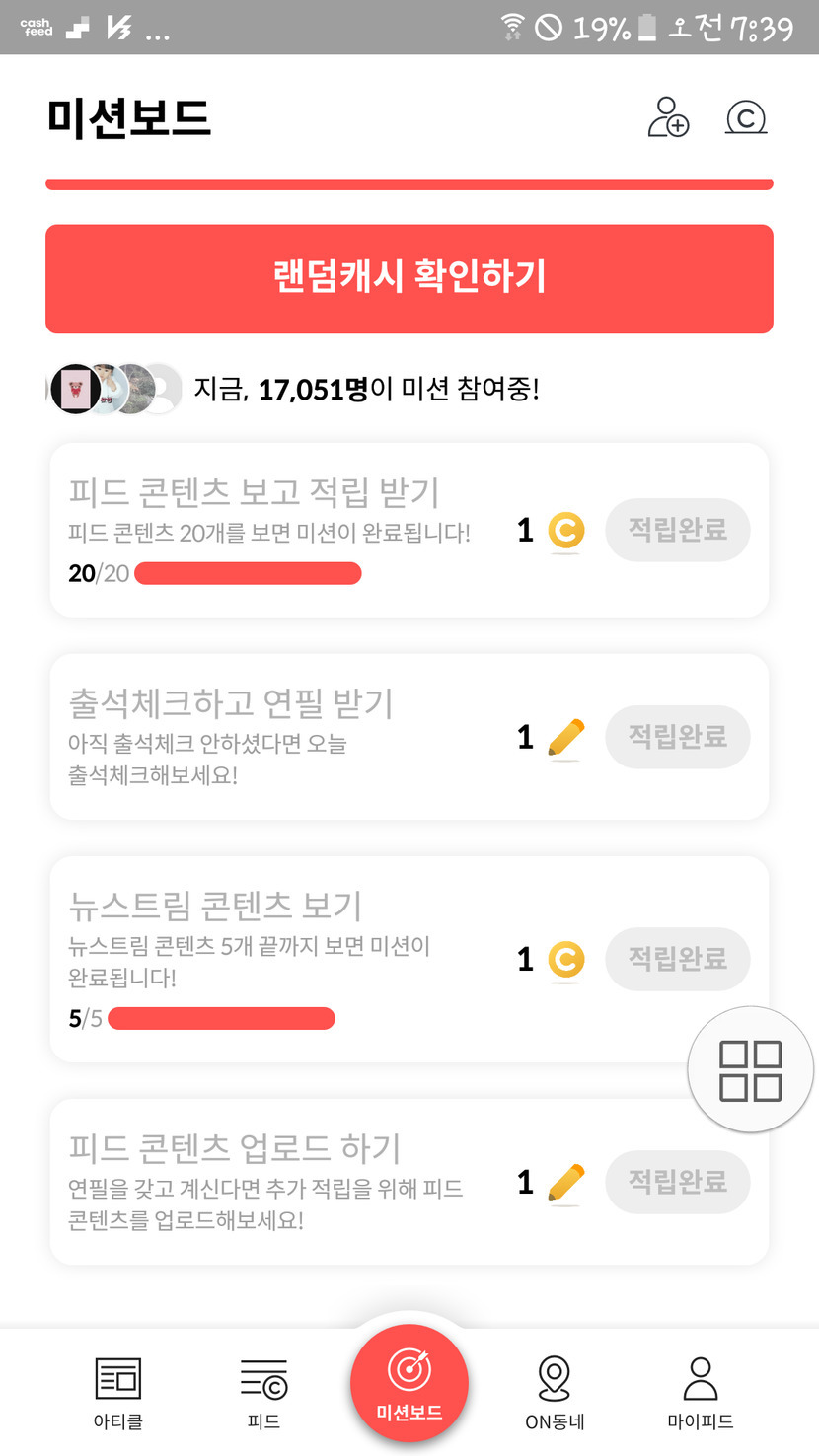Open the ON동네 location tab

[555, 1392]
